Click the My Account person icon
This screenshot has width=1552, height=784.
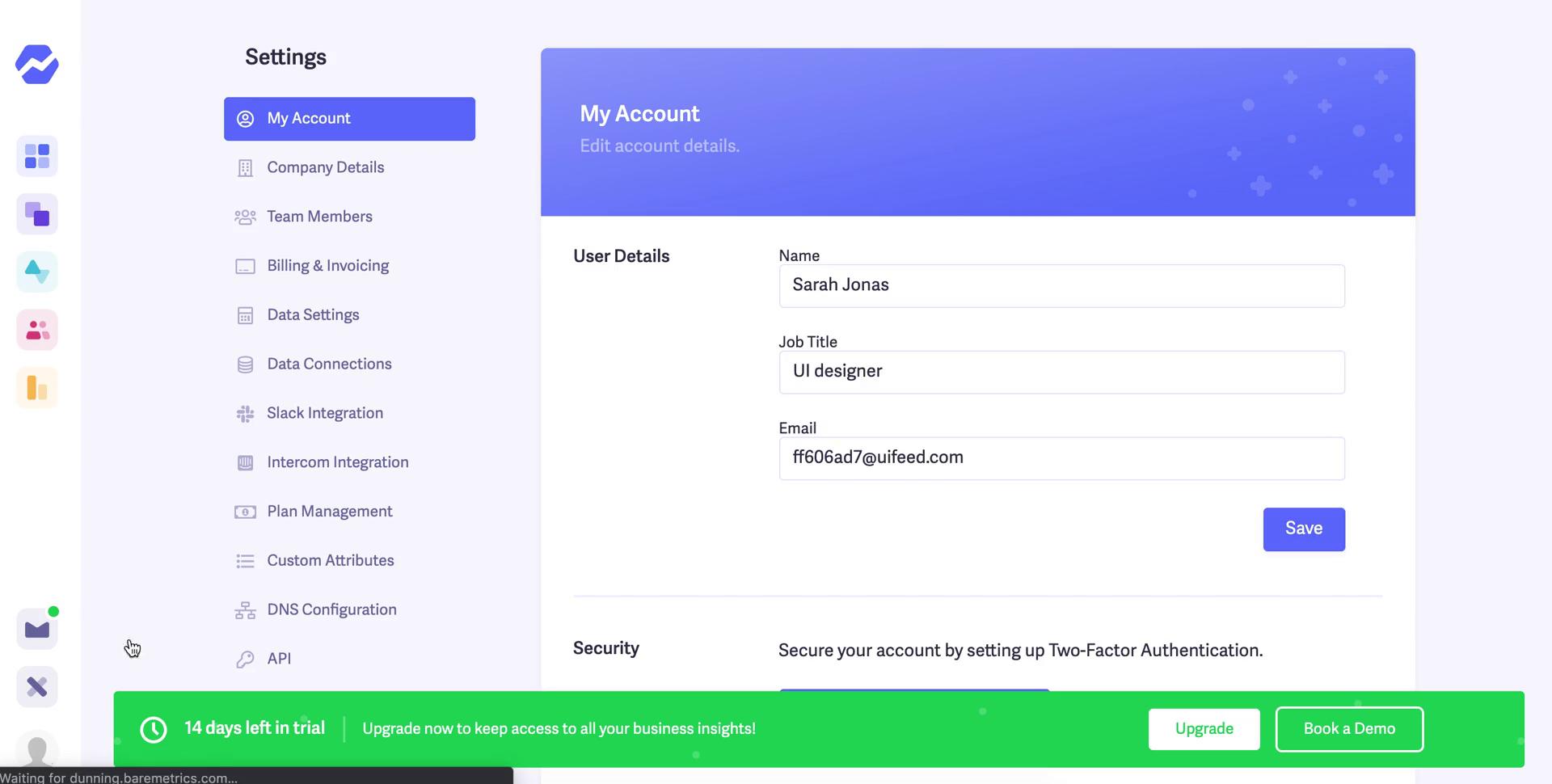click(245, 119)
